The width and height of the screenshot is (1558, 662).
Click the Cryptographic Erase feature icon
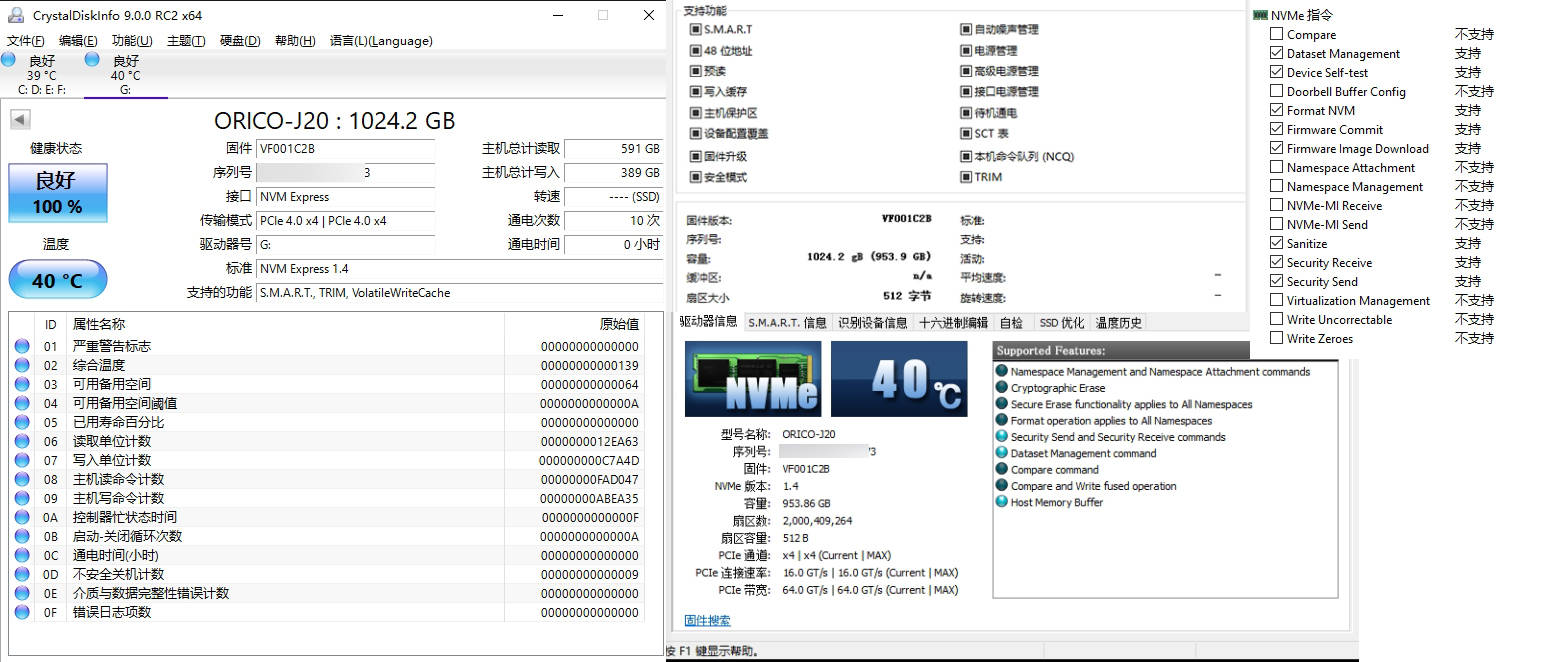(1002, 388)
